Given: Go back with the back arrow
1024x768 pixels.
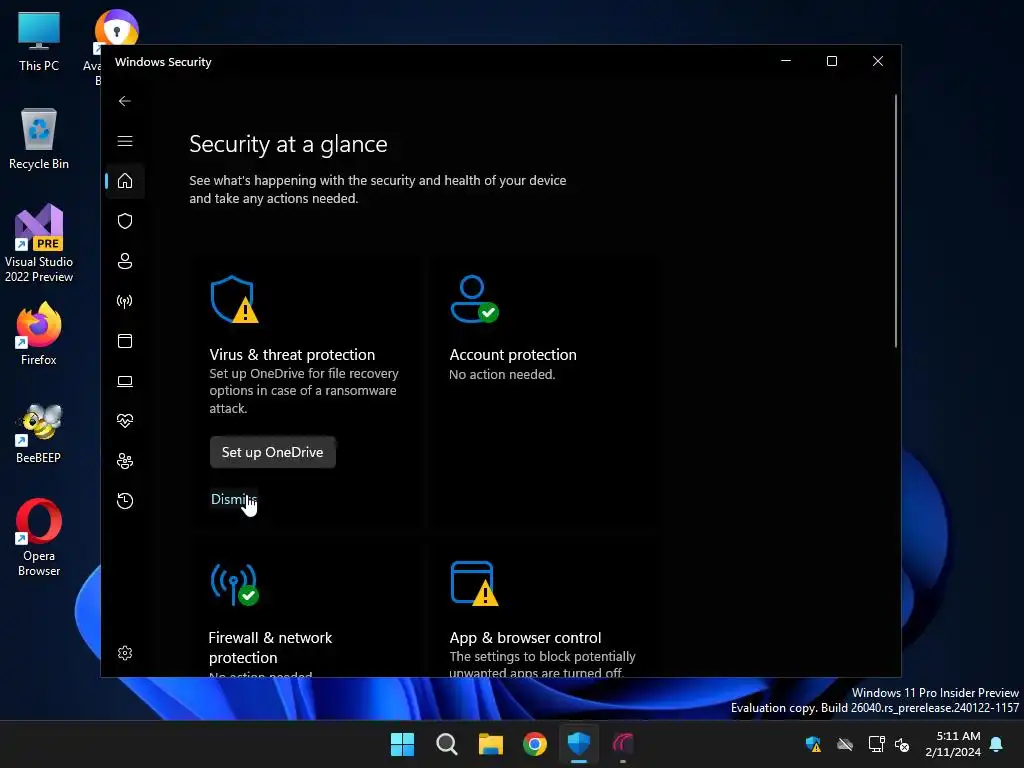Looking at the screenshot, I should click(x=125, y=101).
